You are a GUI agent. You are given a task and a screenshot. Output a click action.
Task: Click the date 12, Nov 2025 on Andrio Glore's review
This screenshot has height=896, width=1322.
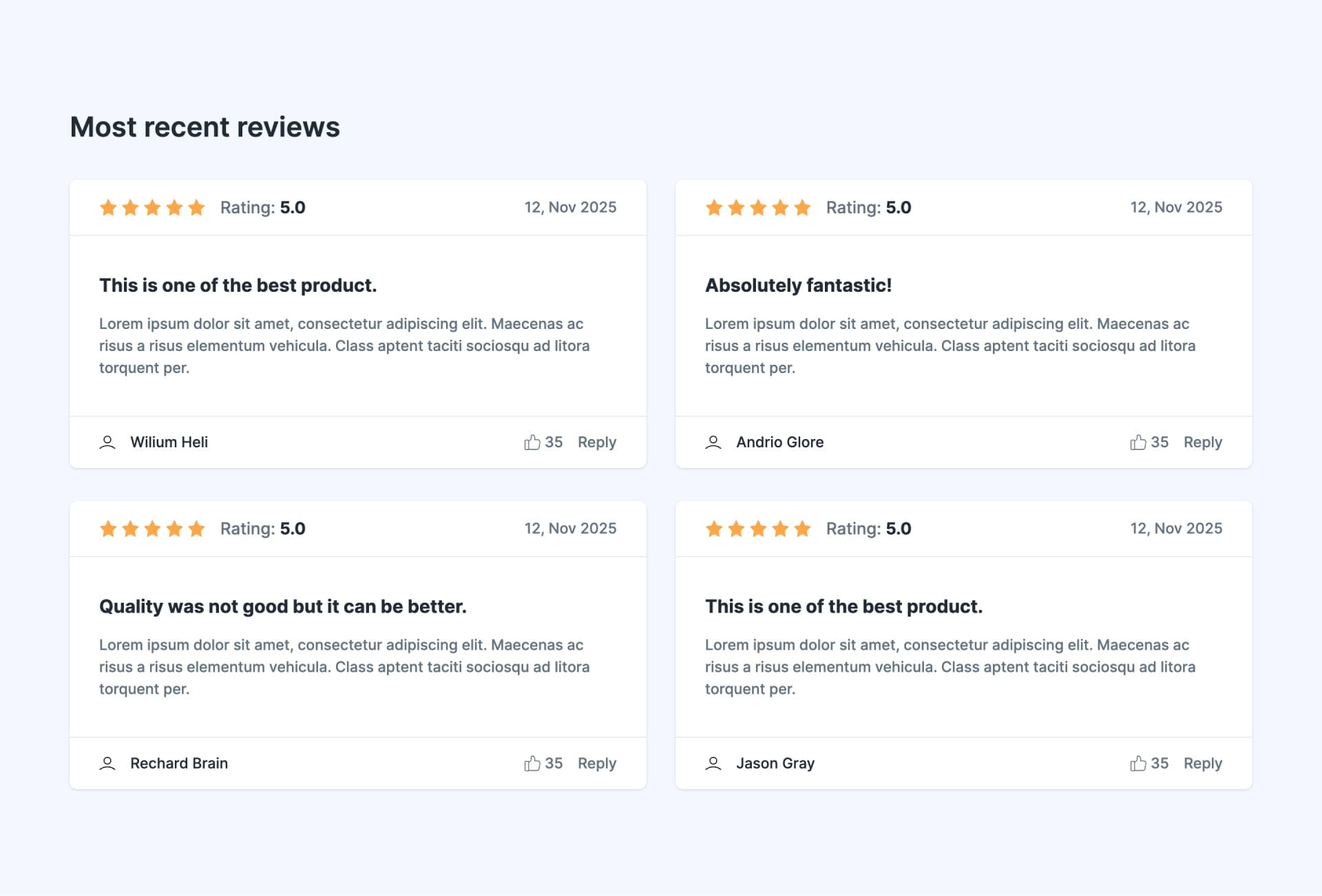(x=1176, y=207)
